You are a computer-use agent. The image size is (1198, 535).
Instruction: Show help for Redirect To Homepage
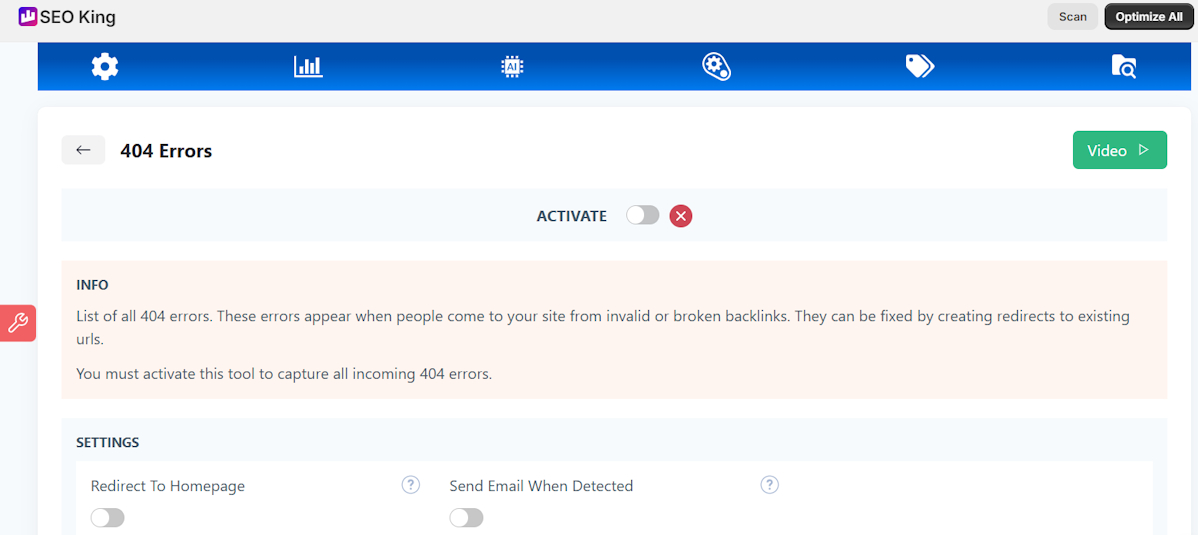[x=410, y=485]
